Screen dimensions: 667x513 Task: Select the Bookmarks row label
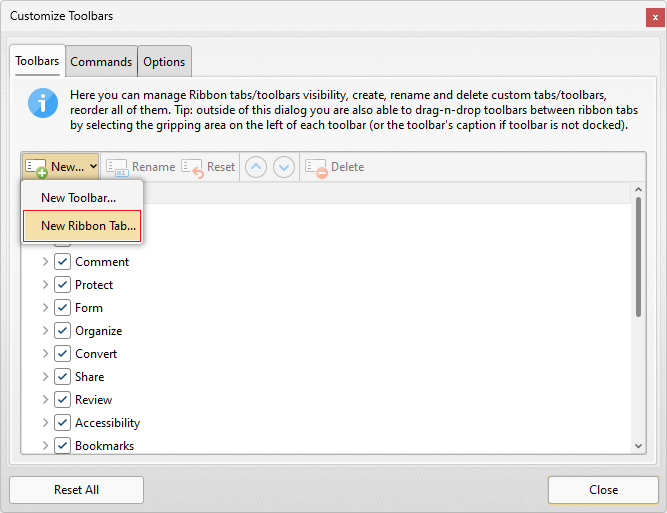[105, 445]
